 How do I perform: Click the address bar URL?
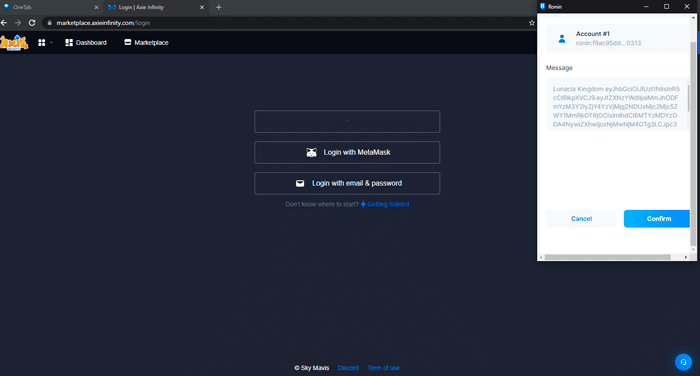click(103, 23)
